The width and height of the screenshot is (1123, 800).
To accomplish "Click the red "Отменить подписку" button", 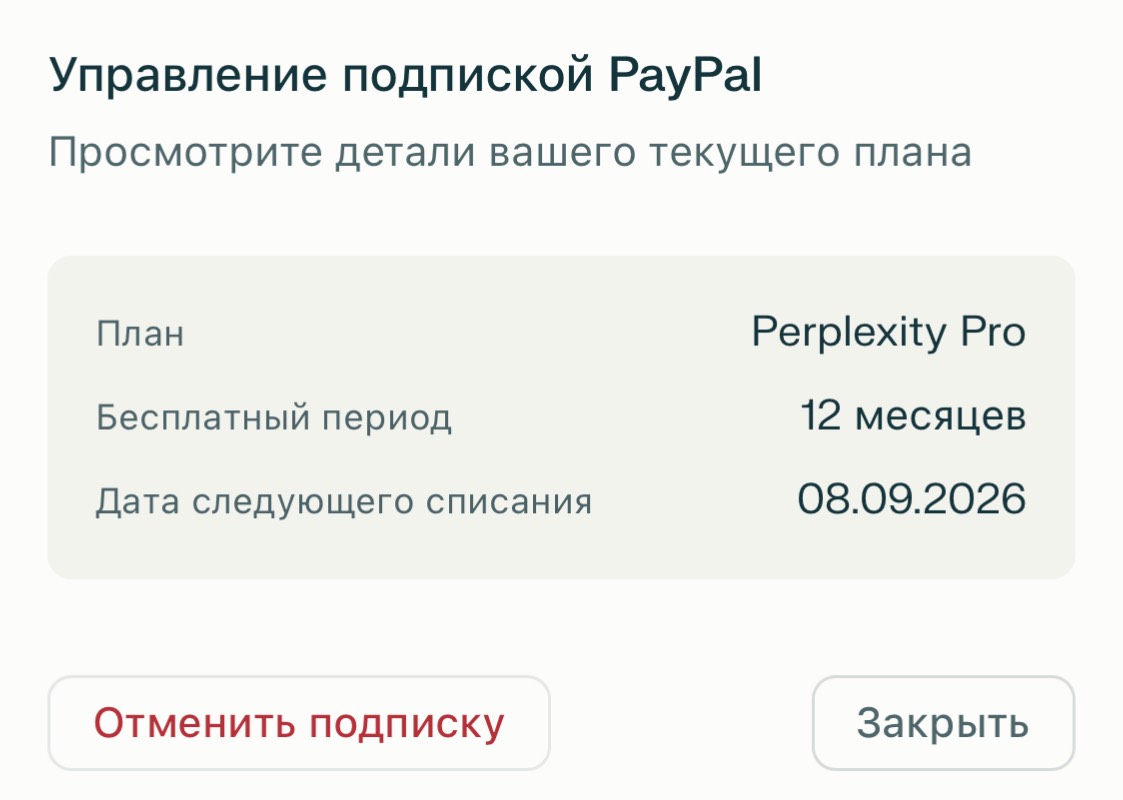I will (298, 723).
